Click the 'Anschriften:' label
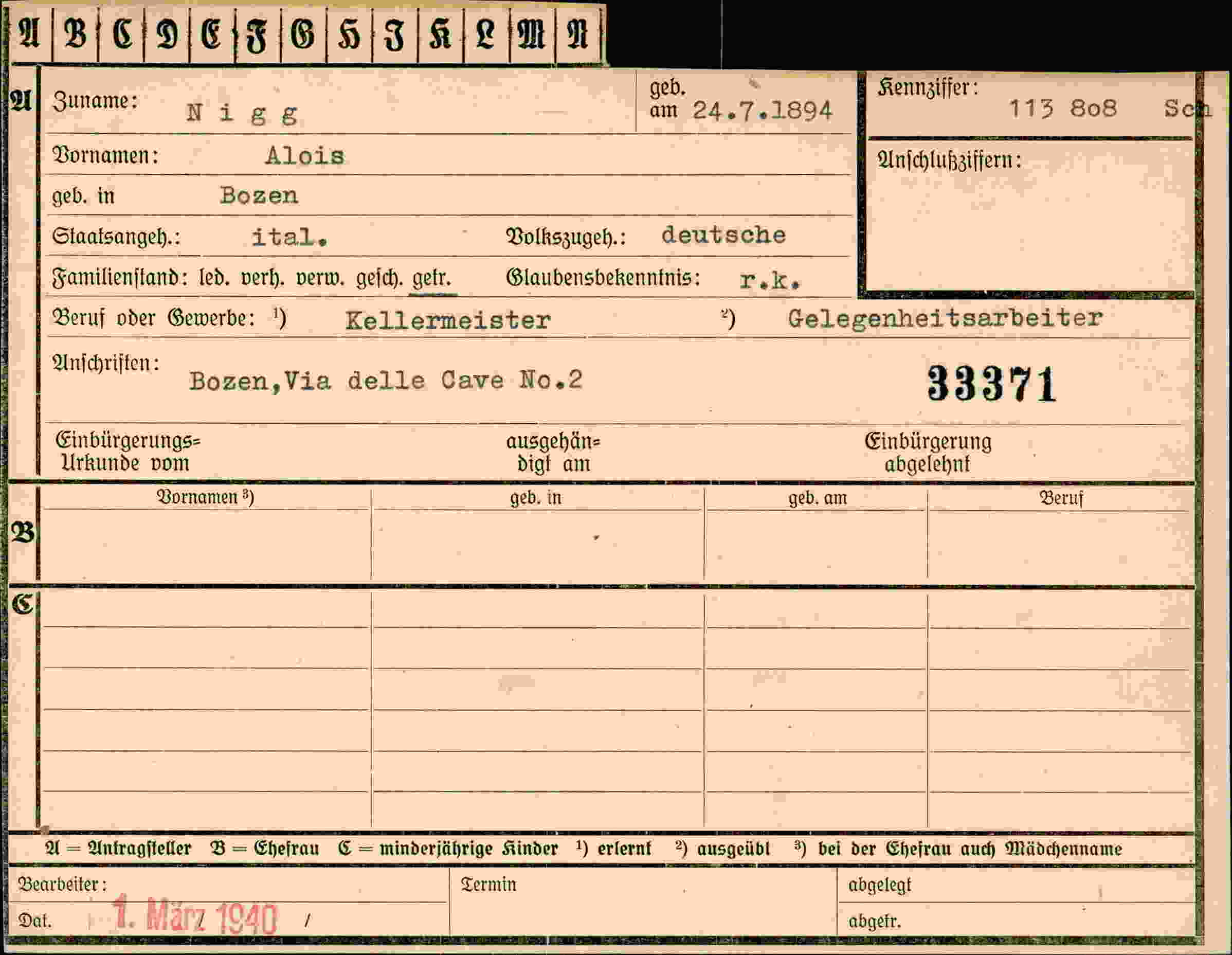 pos(105,363)
